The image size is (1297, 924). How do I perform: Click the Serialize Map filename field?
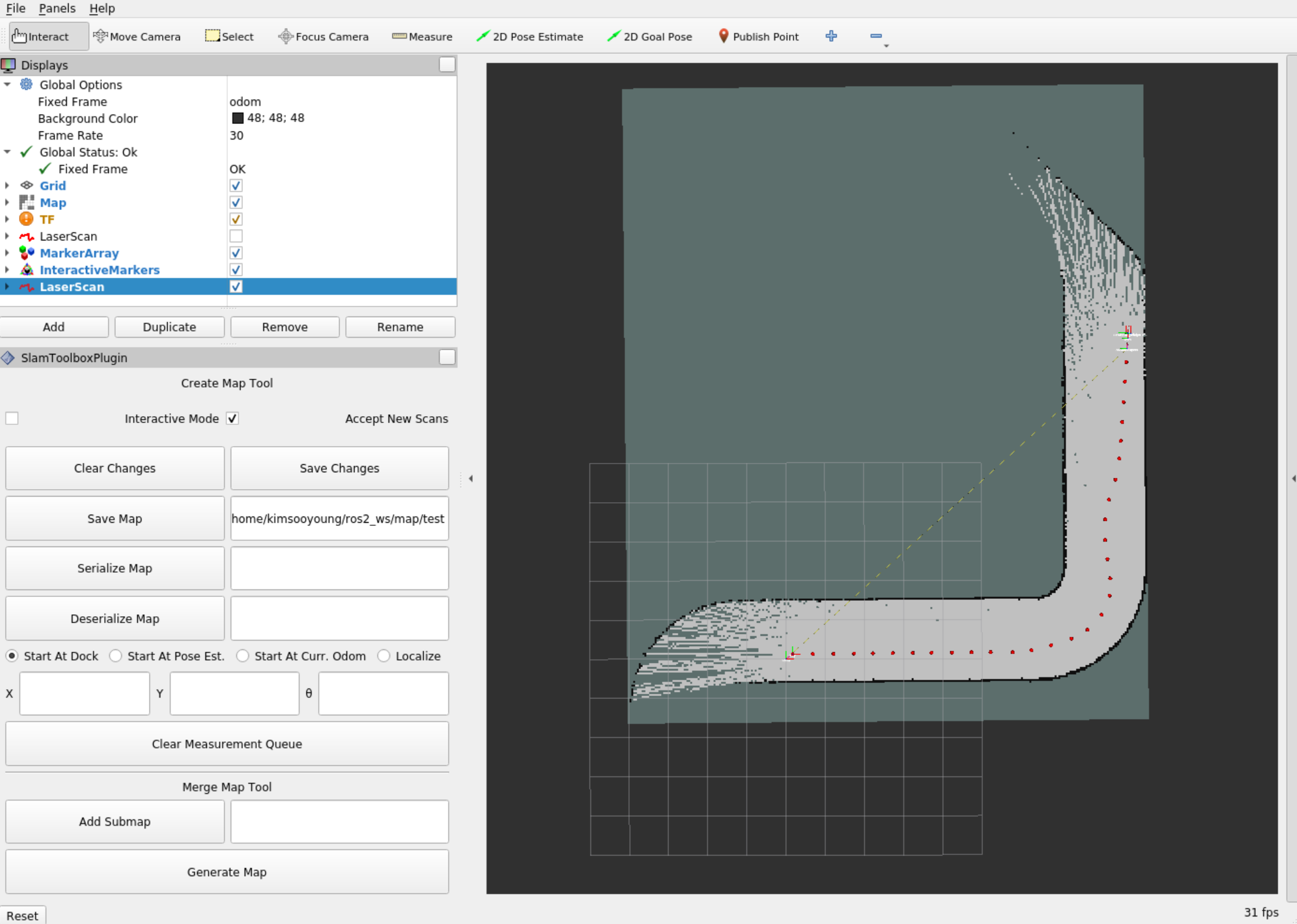[x=340, y=568]
